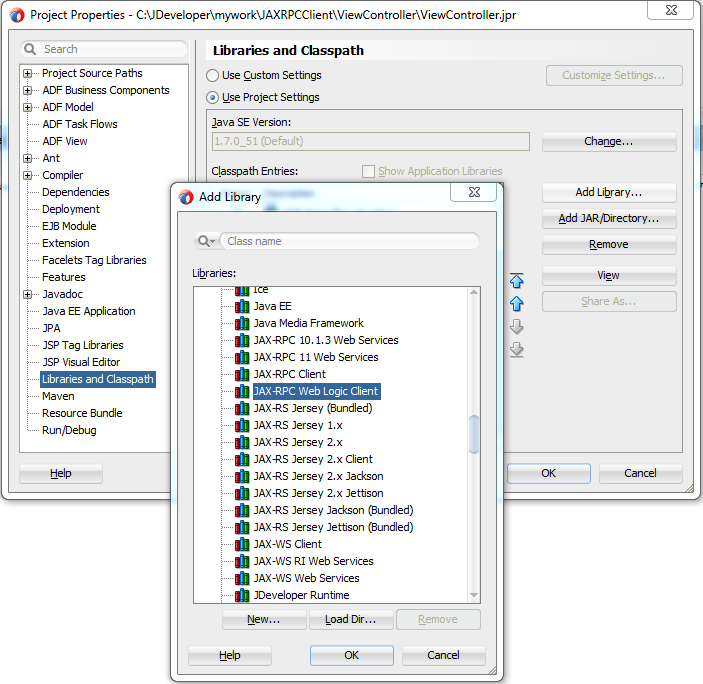The width and height of the screenshot is (703, 684).
Task: Open the Dependencies category
Action: (x=76, y=192)
